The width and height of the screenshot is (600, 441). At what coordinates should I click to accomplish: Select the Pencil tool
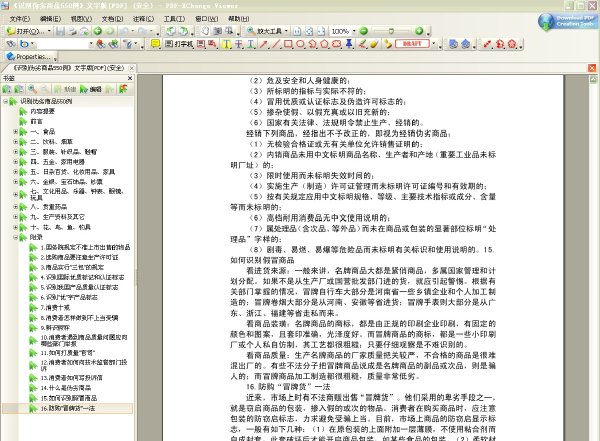click(x=362, y=44)
